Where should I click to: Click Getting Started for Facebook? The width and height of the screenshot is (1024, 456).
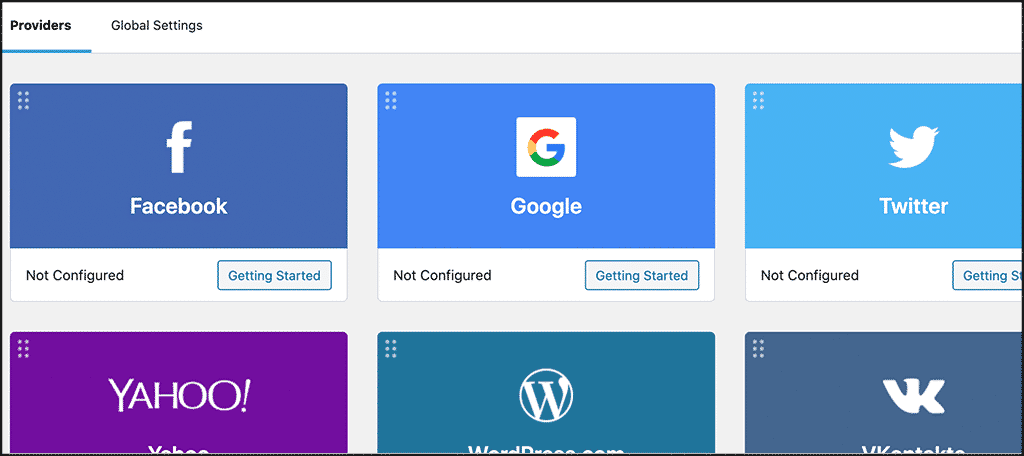274,275
